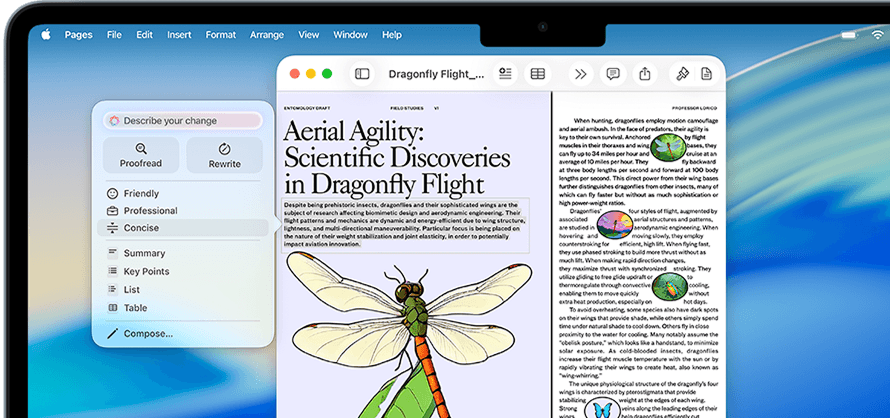Click the Wi-Fi status icon
890x418 pixels.
(878, 35)
